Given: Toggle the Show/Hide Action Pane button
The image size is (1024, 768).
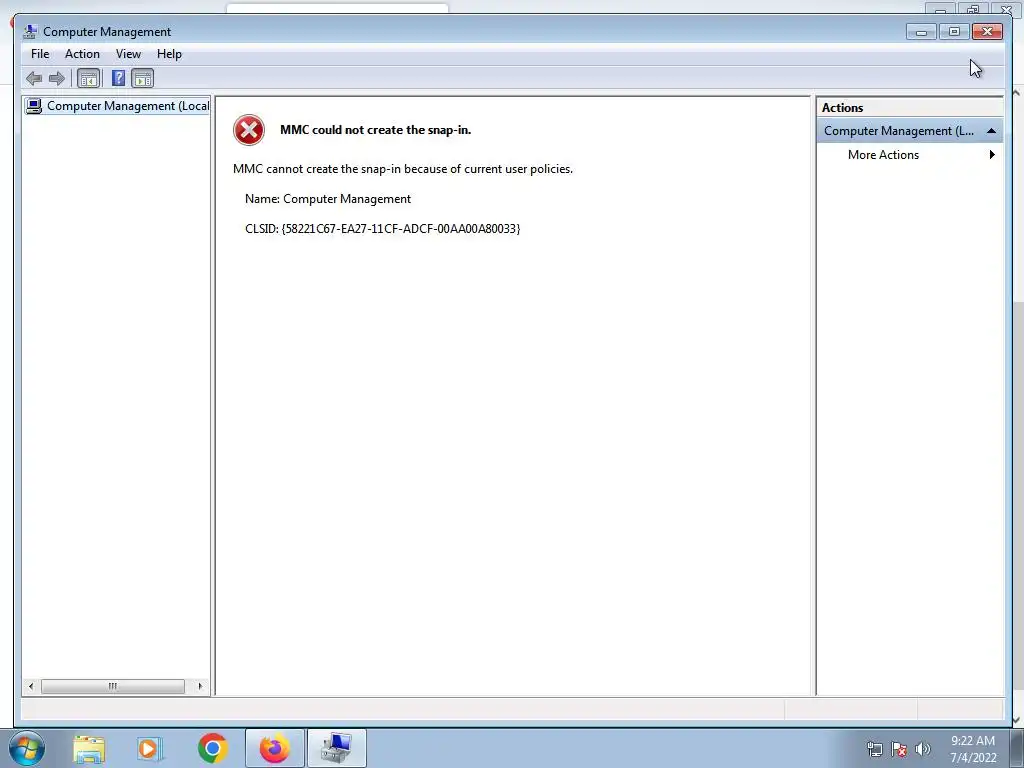Looking at the screenshot, I should point(142,79).
